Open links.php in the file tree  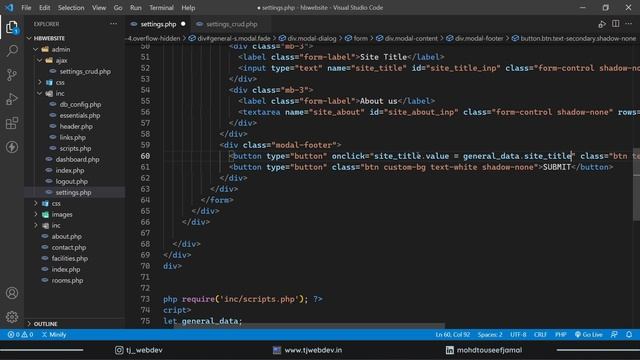point(73,138)
